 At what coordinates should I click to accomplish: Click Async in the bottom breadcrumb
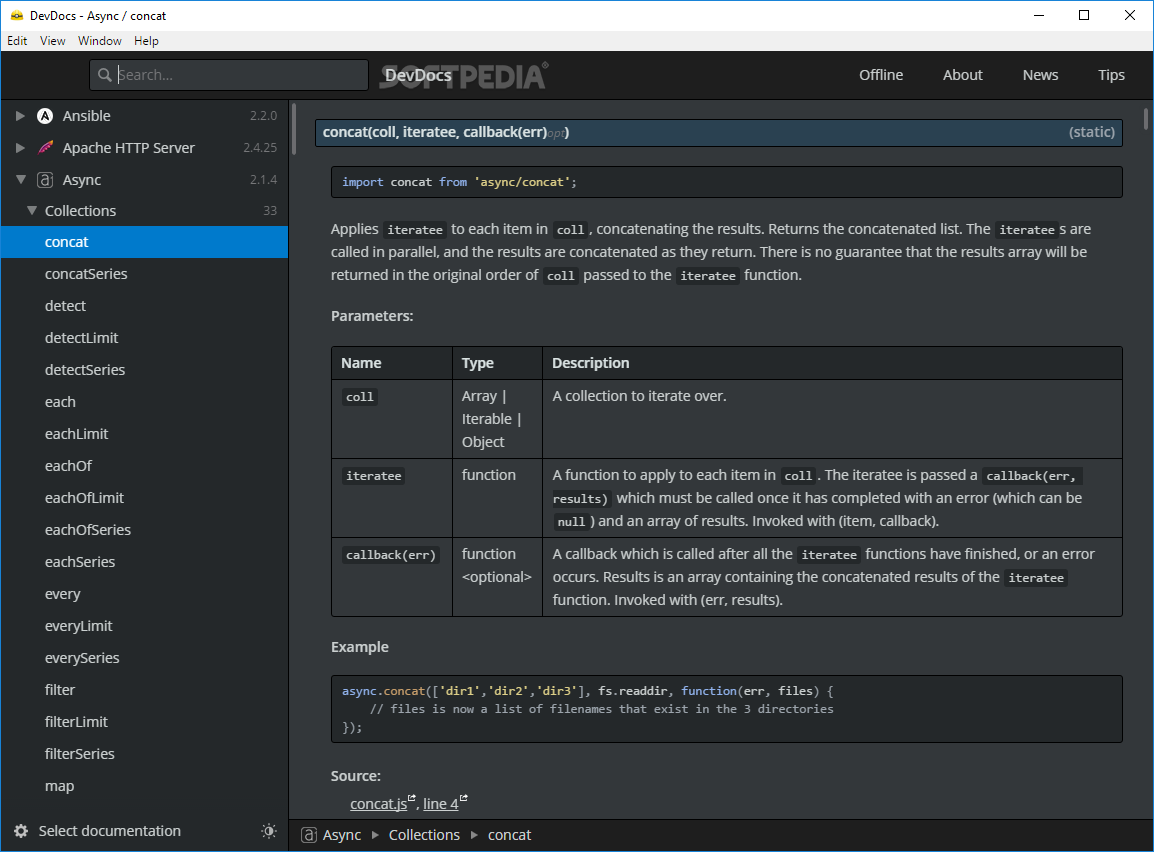[341, 835]
